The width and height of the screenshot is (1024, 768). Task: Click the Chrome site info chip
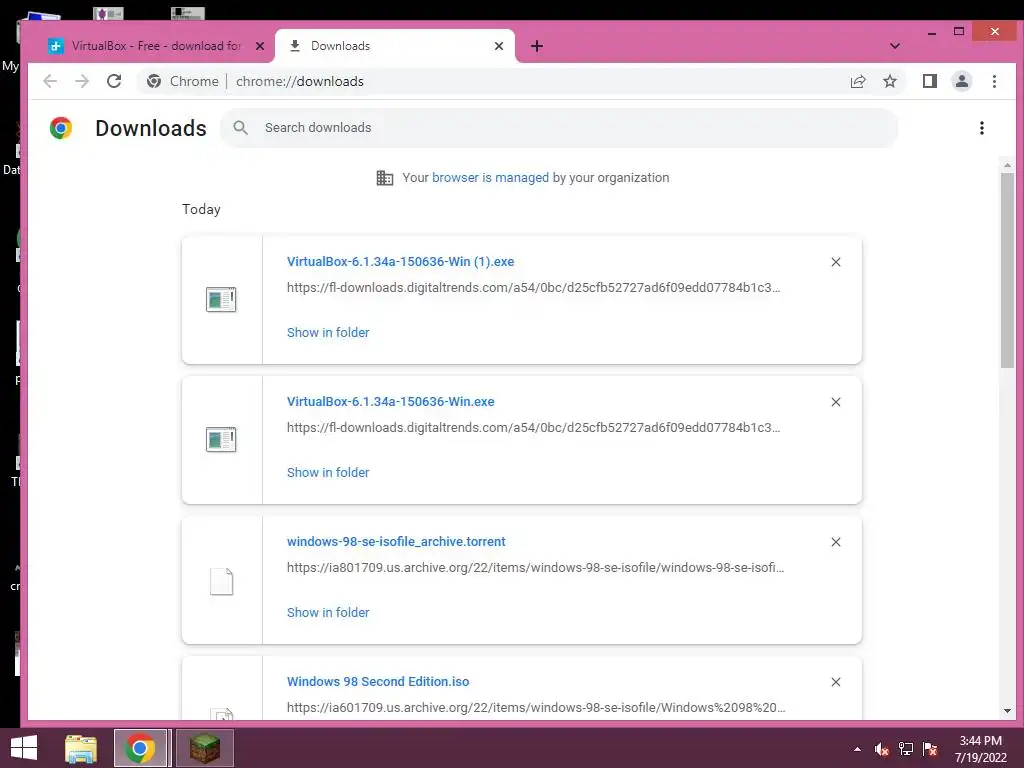tap(183, 81)
